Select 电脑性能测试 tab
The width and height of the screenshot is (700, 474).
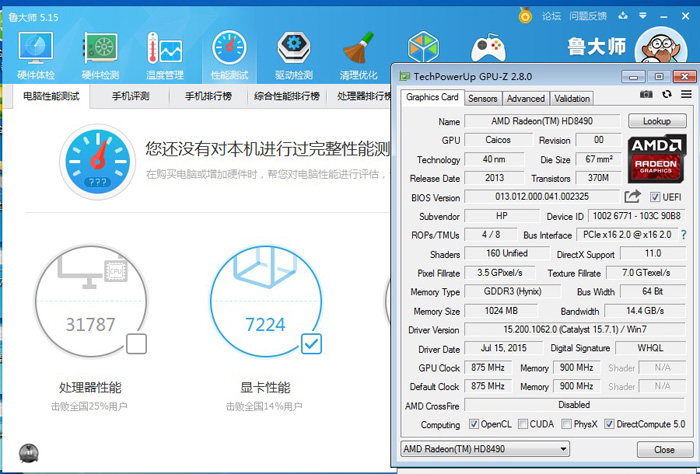[51, 96]
